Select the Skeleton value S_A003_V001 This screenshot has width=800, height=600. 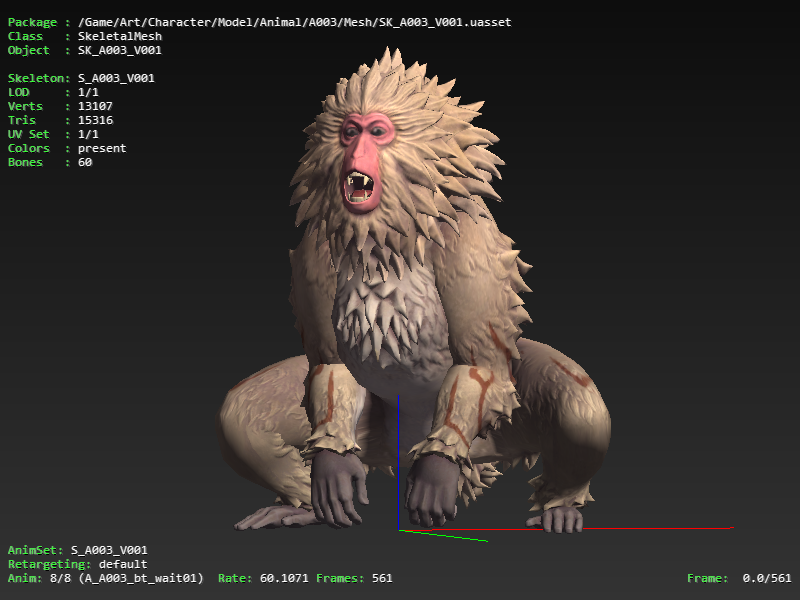pos(116,79)
